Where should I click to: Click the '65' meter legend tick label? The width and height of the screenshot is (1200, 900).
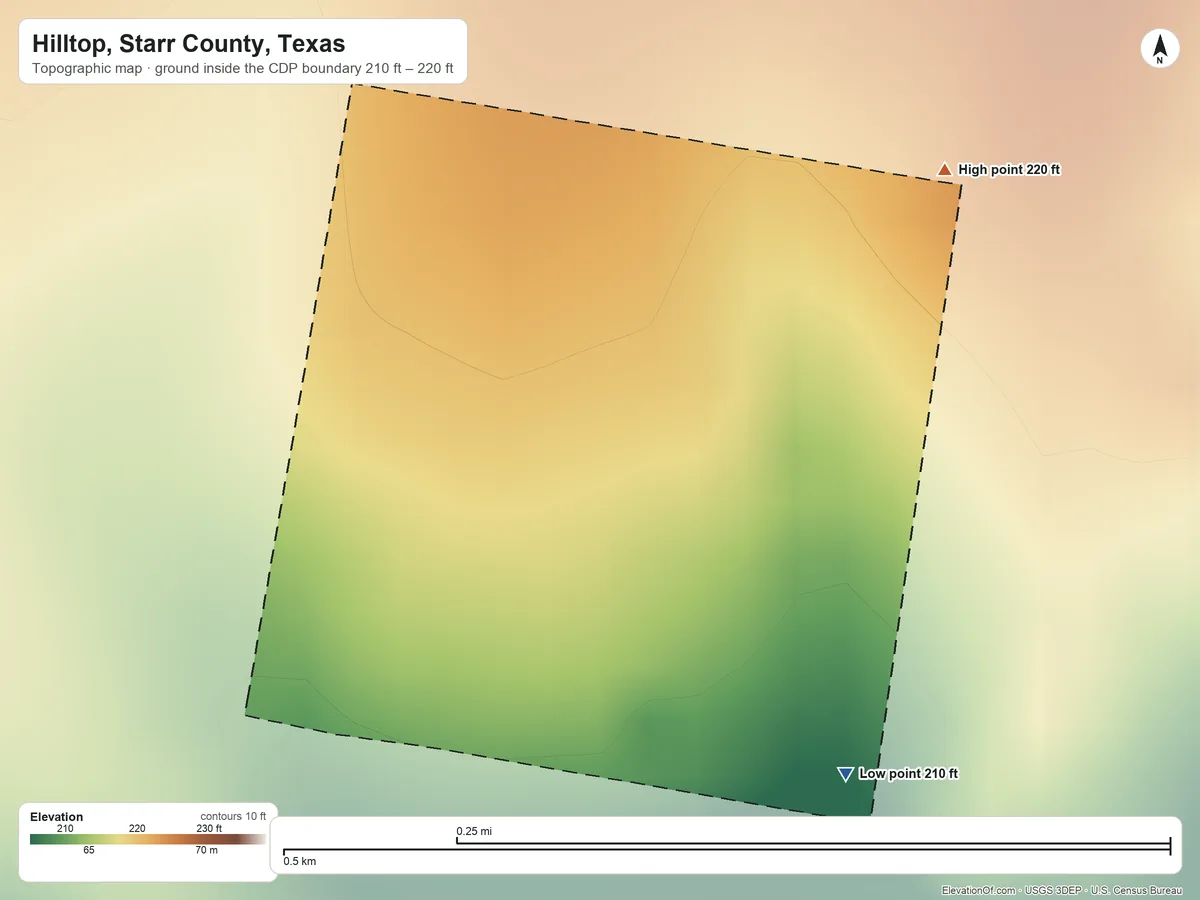pyautogui.click(x=89, y=850)
